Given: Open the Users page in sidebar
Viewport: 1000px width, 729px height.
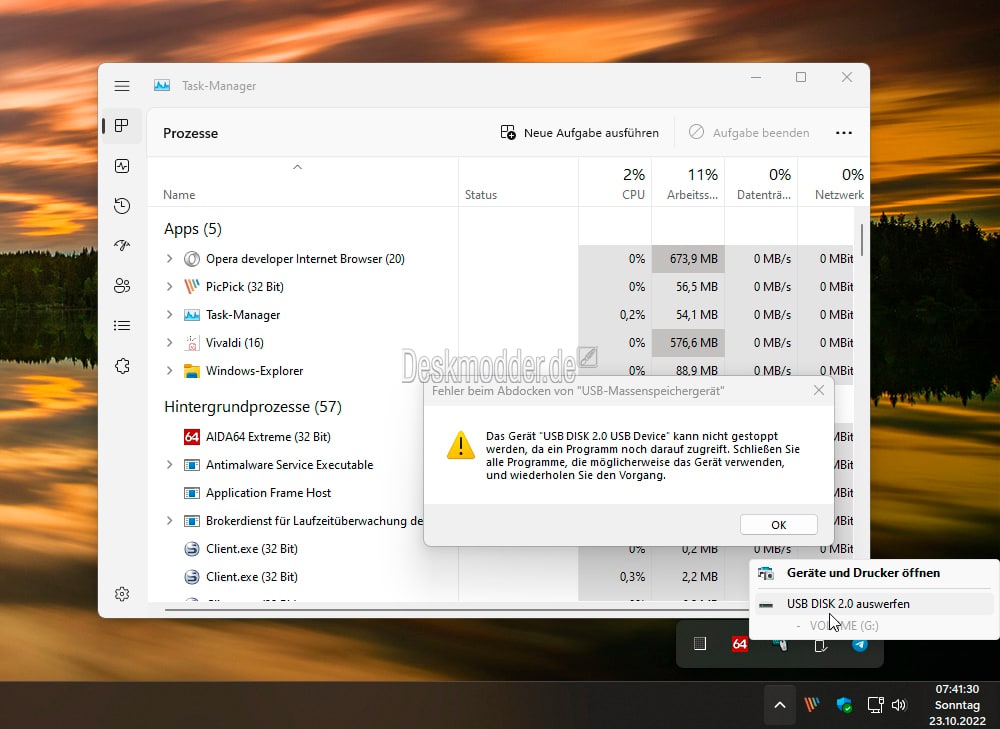Looking at the screenshot, I should 122,285.
